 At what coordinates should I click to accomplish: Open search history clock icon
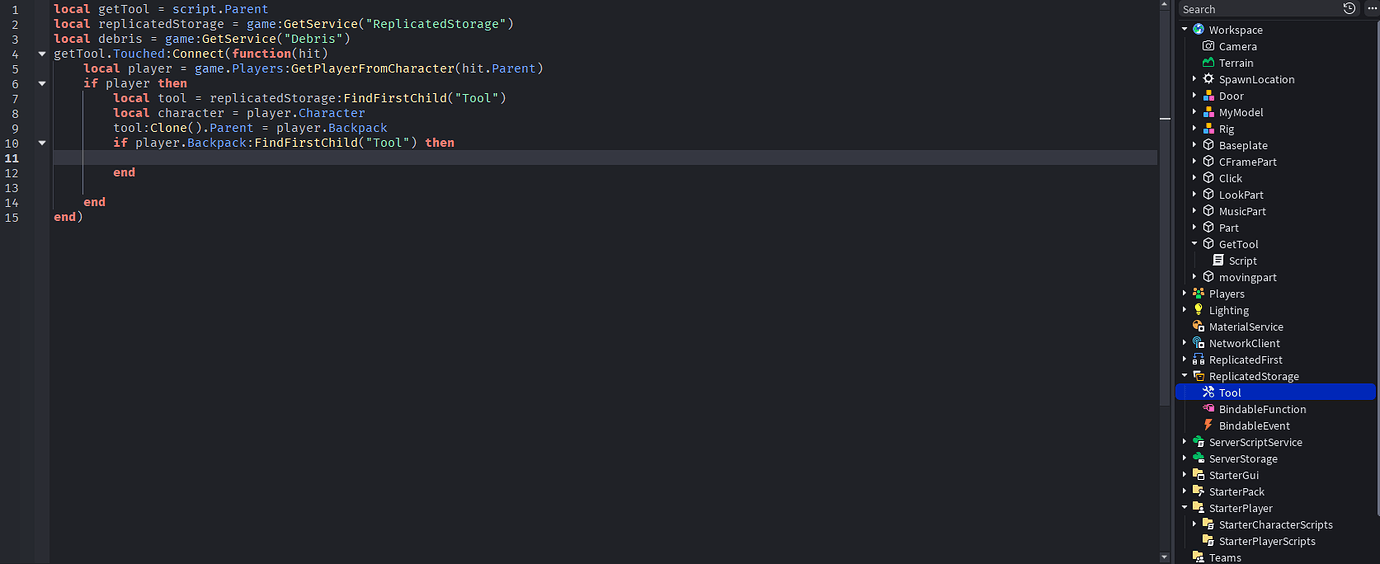click(x=1349, y=8)
